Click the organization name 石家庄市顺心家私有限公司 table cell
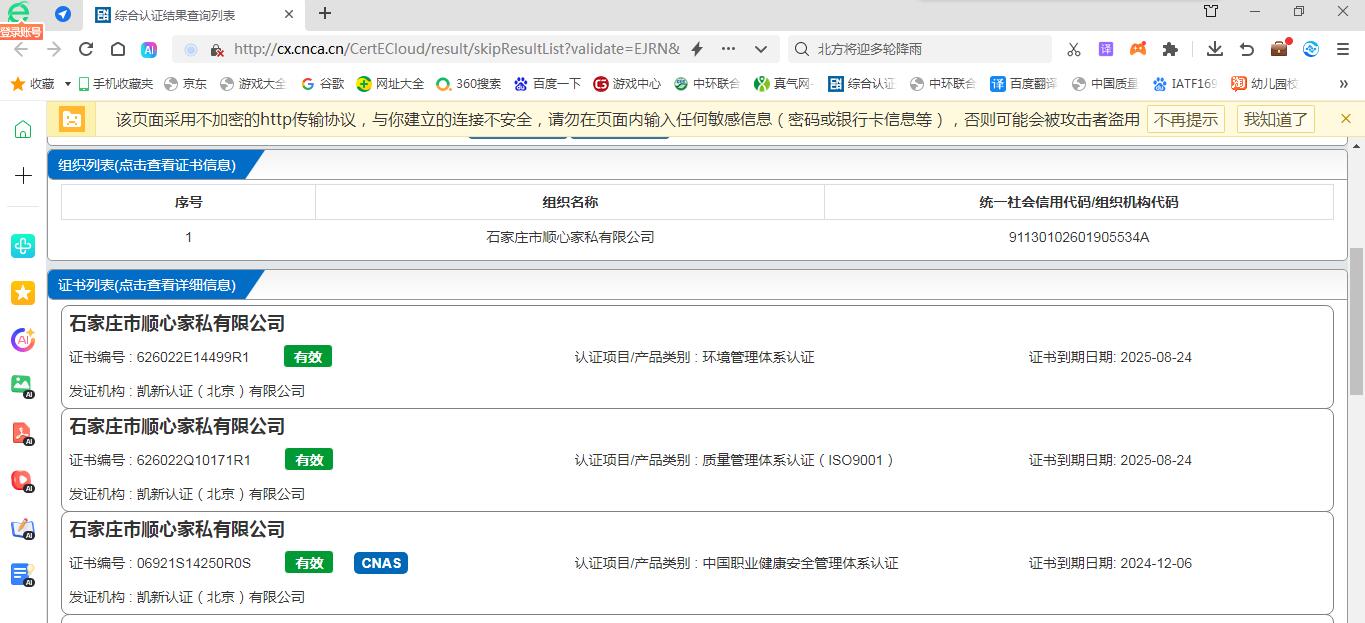Viewport: 1365px width, 623px height. pyautogui.click(x=570, y=237)
